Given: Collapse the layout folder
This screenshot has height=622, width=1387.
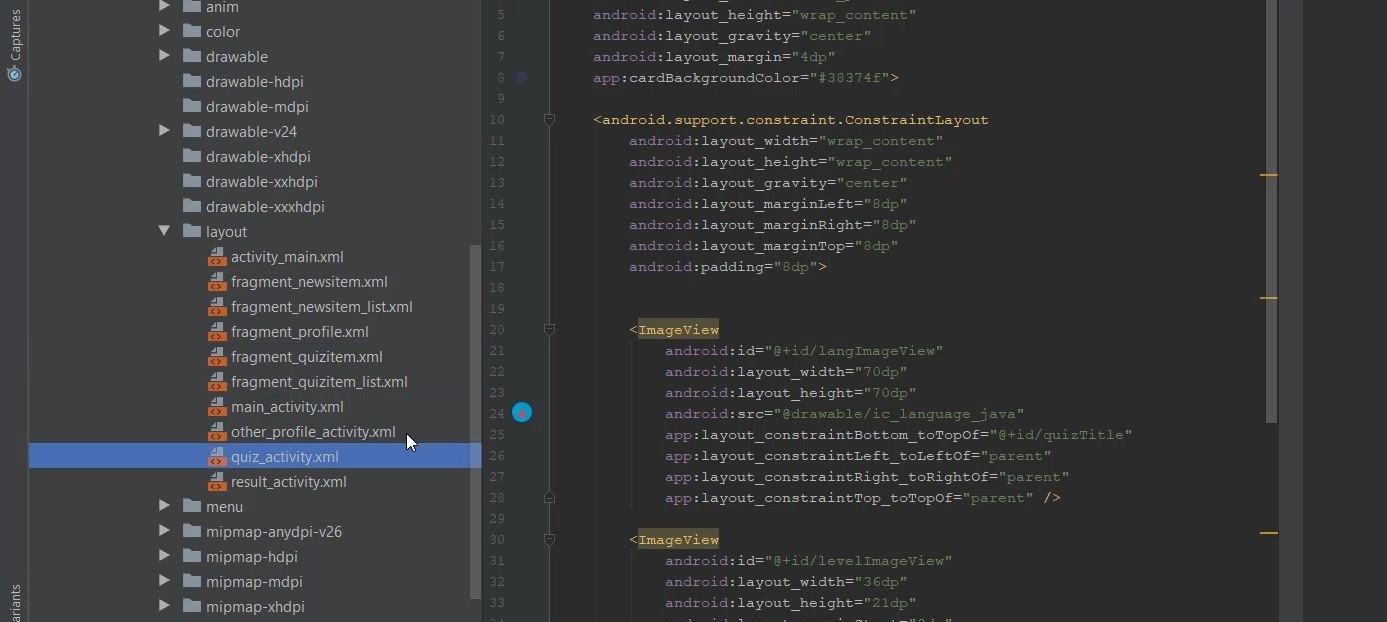Looking at the screenshot, I should [164, 232].
